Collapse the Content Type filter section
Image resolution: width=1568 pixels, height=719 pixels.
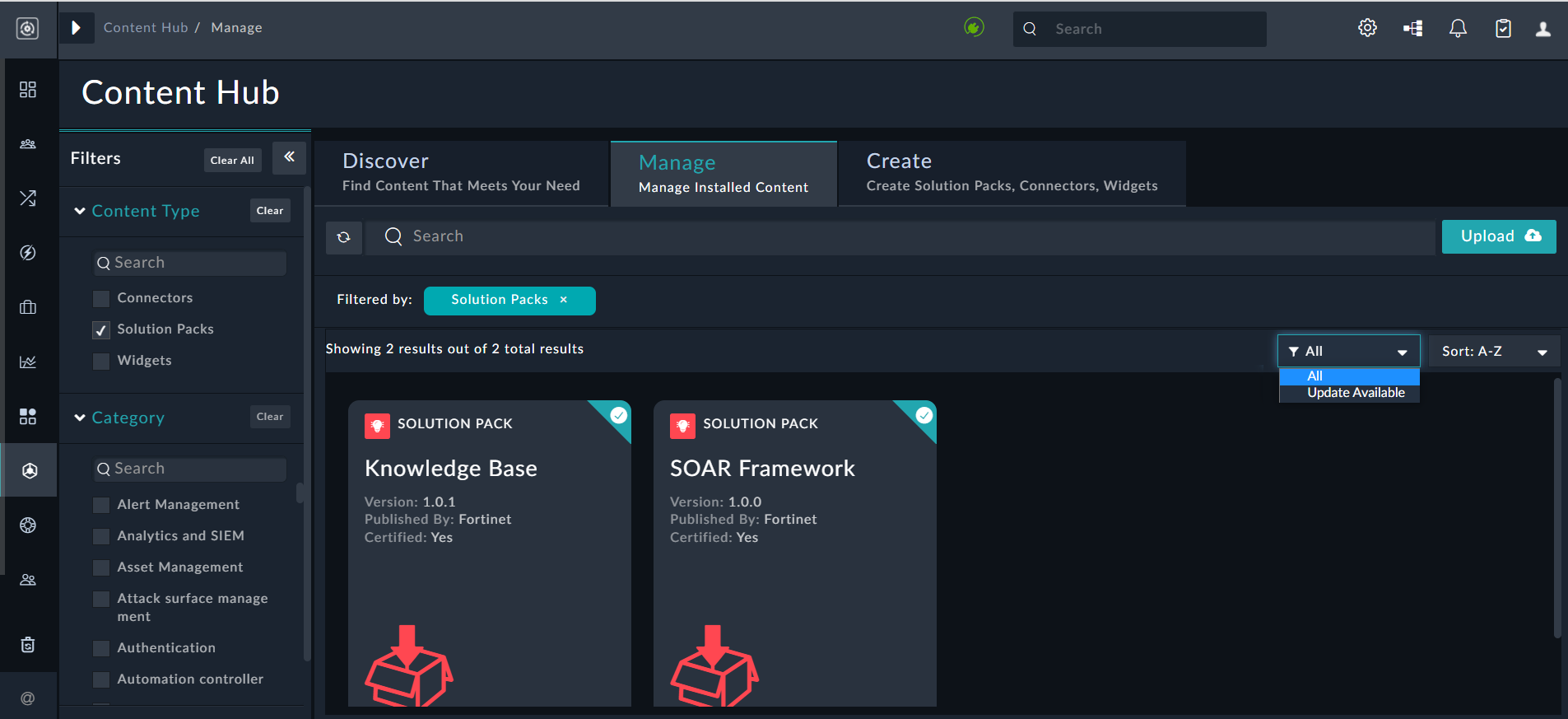(80, 211)
